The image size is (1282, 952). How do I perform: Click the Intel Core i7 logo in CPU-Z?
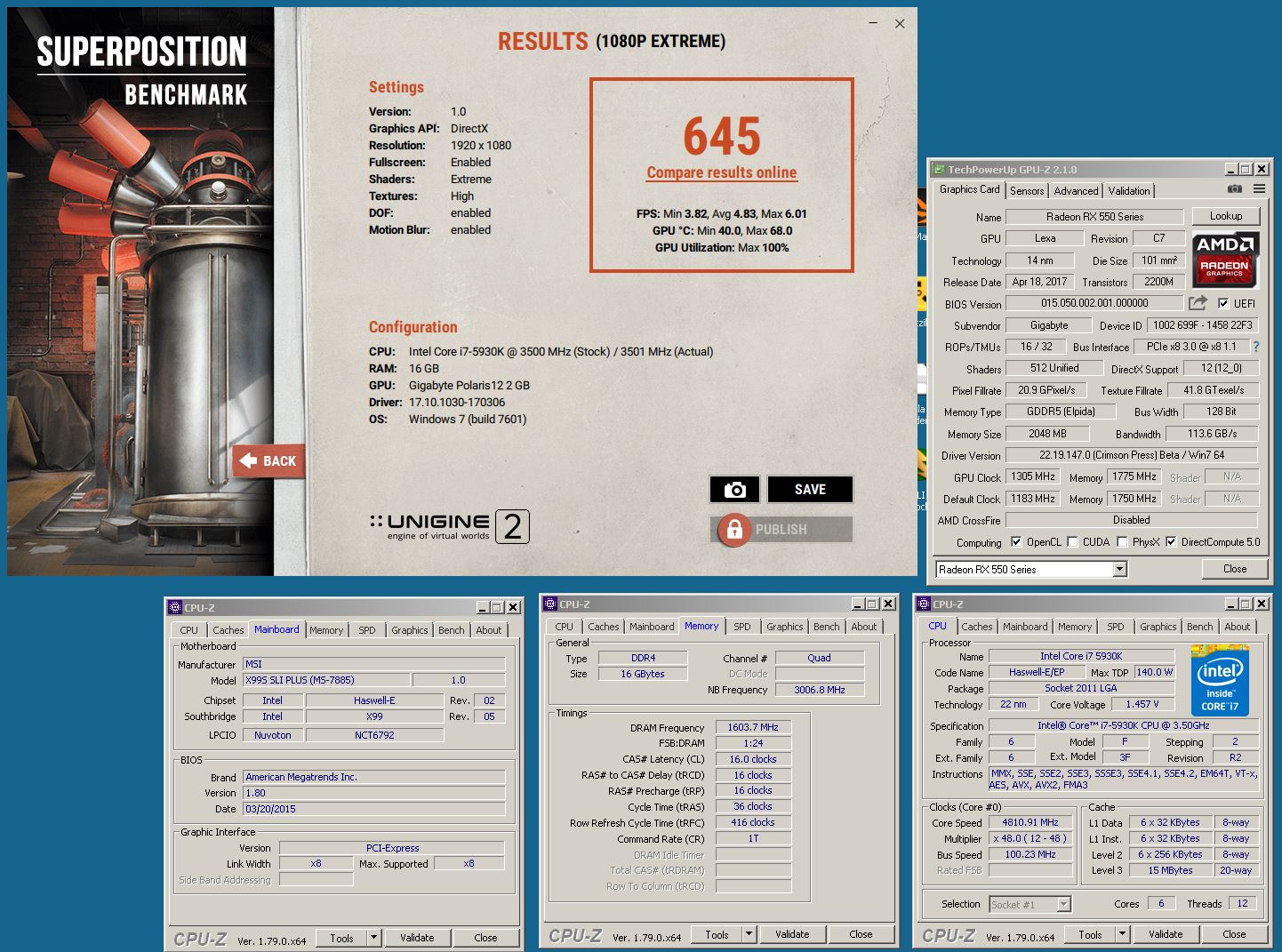(x=1220, y=681)
